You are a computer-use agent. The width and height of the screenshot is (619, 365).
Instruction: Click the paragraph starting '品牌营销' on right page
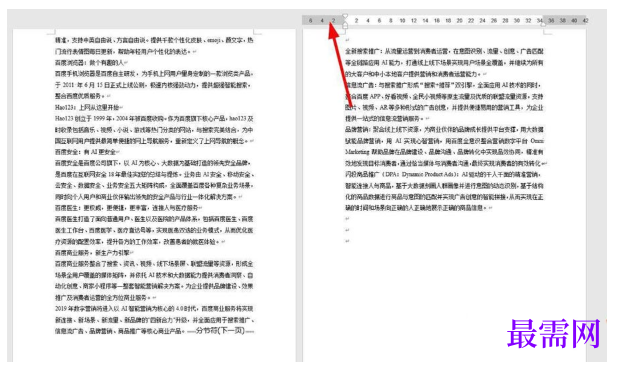click(x=445, y=146)
